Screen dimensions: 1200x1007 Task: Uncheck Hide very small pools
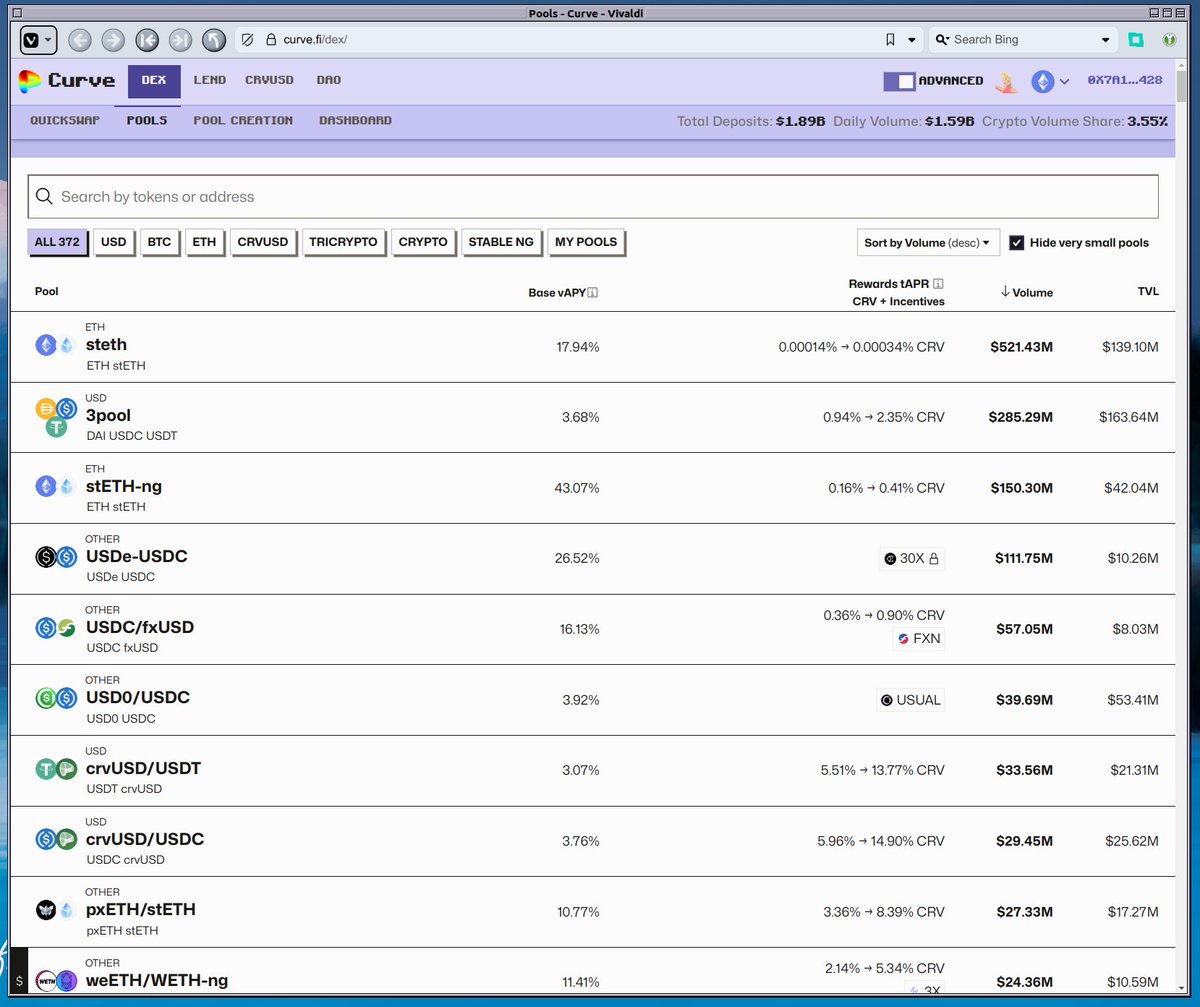(1017, 243)
